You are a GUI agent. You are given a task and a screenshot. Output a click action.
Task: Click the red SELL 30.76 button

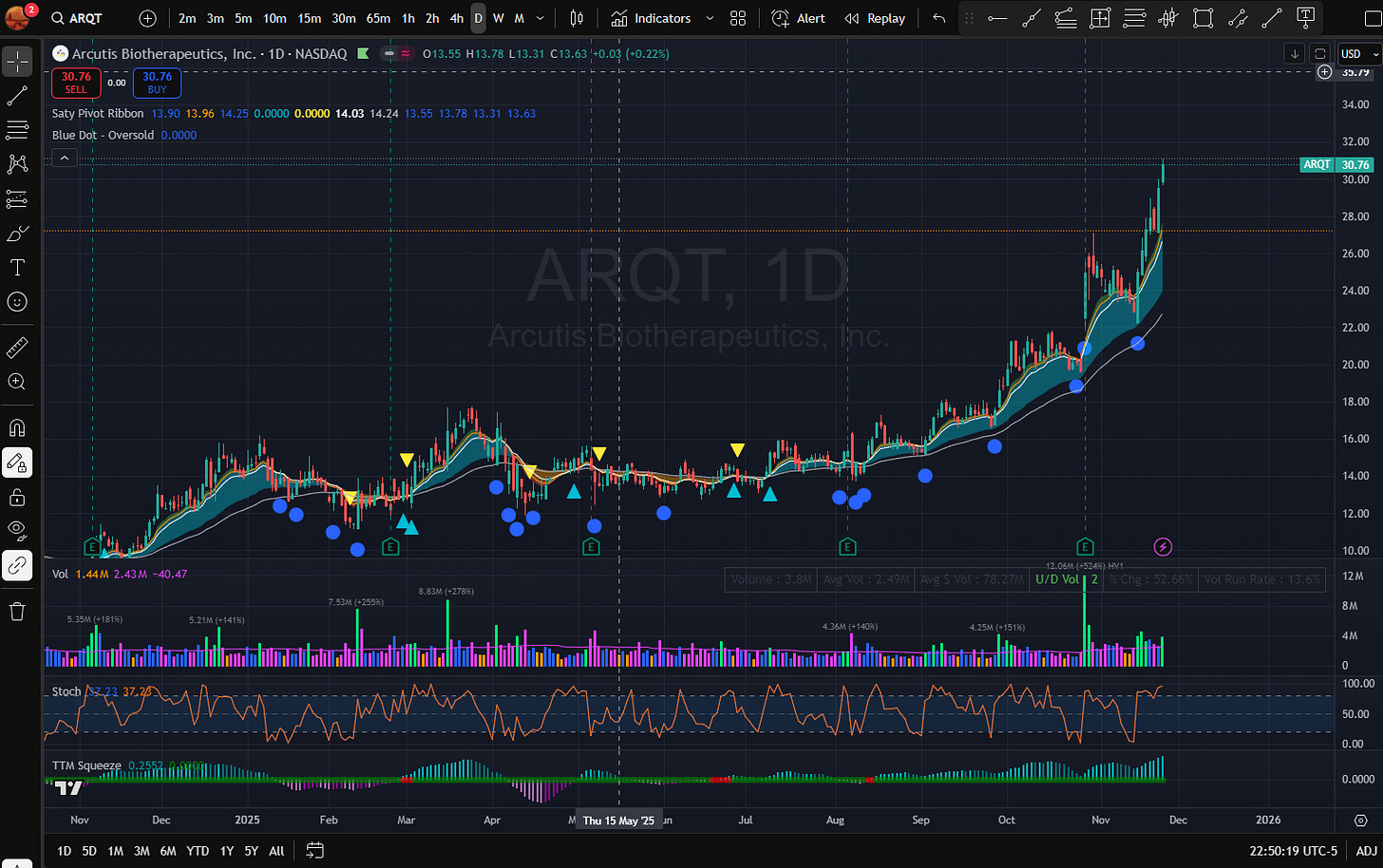[x=76, y=83]
